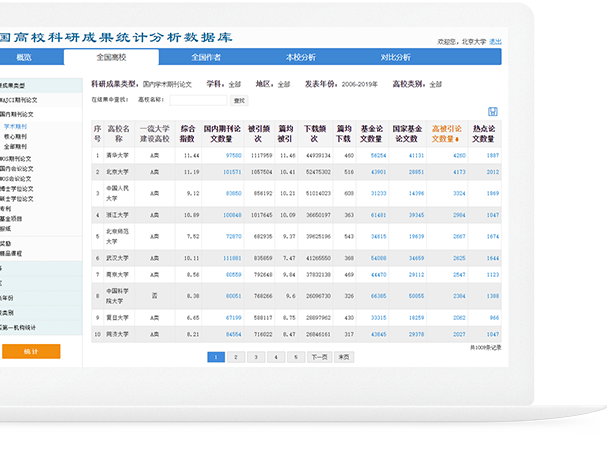
Task: Sort by the 下载频次 column header
Action: click(x=315, y=134)
